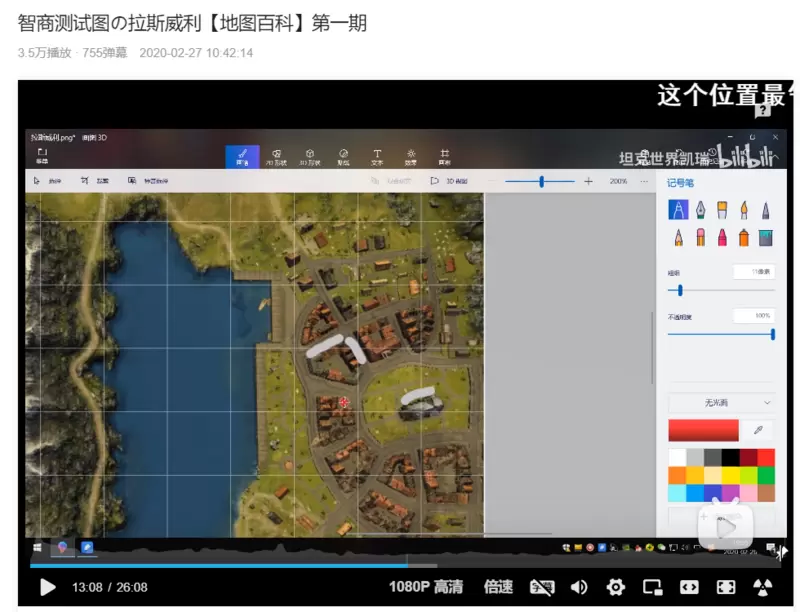The image size is (800, 612).
Task: Toggle the subtitle (字幕) switch
Action: point(542,587)
